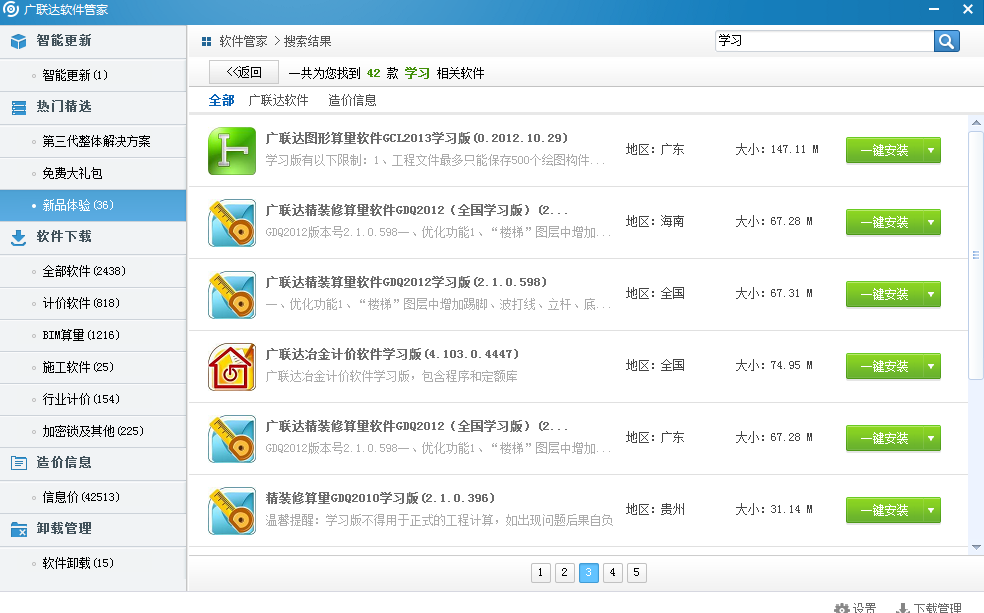Open install dropdown for 冶金计价软件学习版
Screen dimensions: 984x613
931,366
